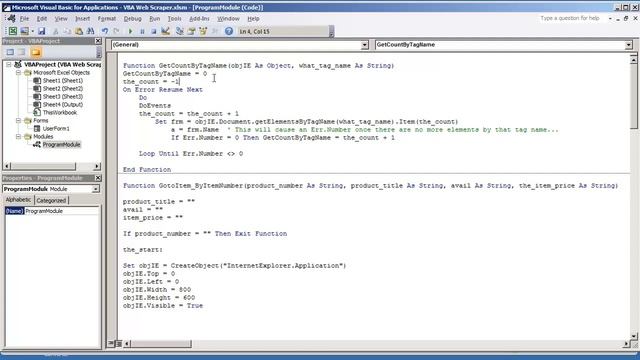Open the Help menu

click(x=253, y=19)
